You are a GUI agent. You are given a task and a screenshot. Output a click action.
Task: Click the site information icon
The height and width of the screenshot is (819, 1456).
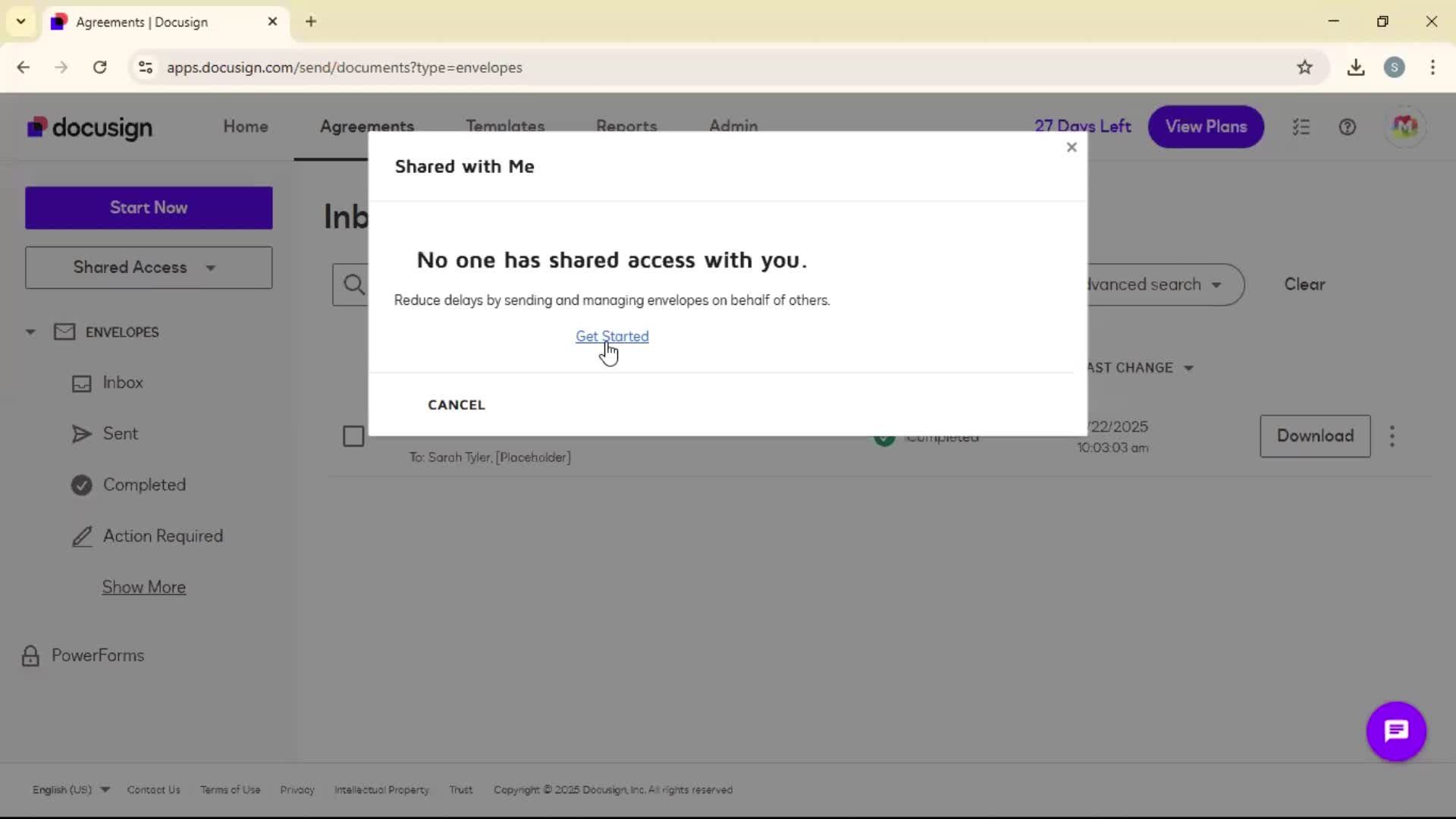146,67
